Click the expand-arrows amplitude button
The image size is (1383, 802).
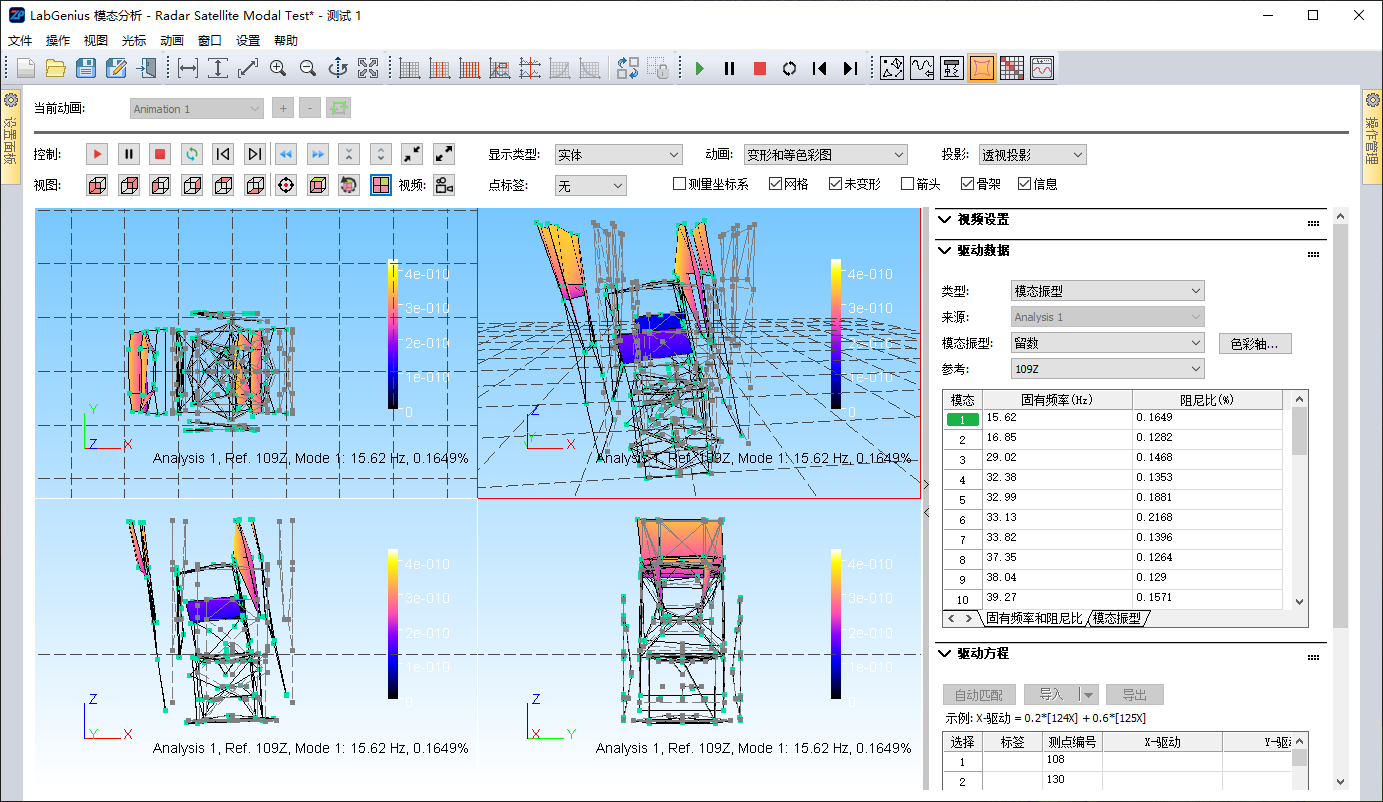444,154
